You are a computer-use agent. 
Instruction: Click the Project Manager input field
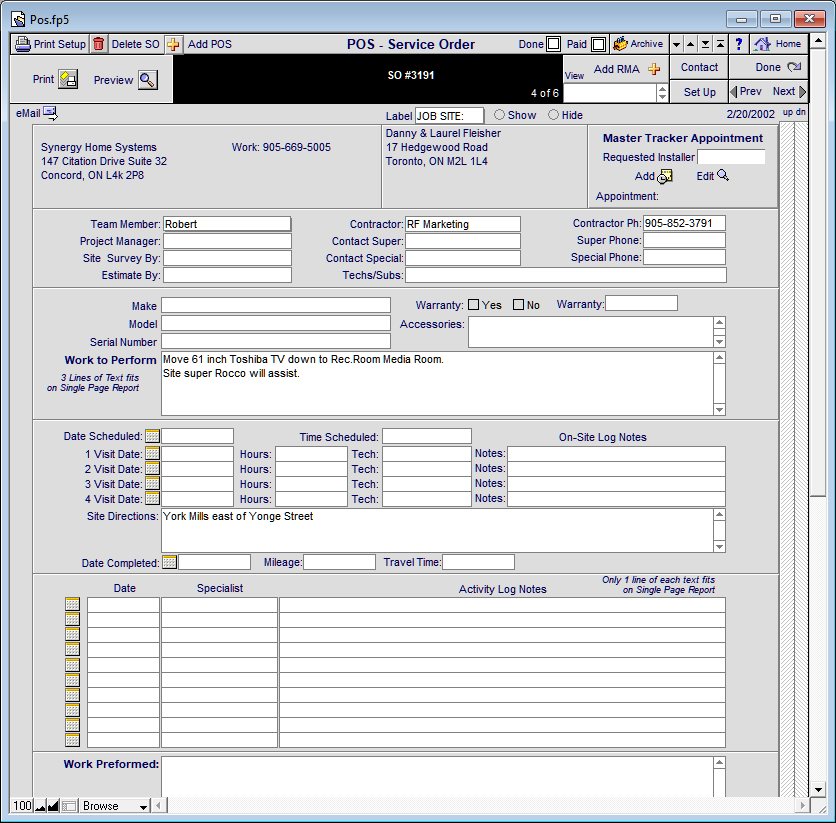227,241
